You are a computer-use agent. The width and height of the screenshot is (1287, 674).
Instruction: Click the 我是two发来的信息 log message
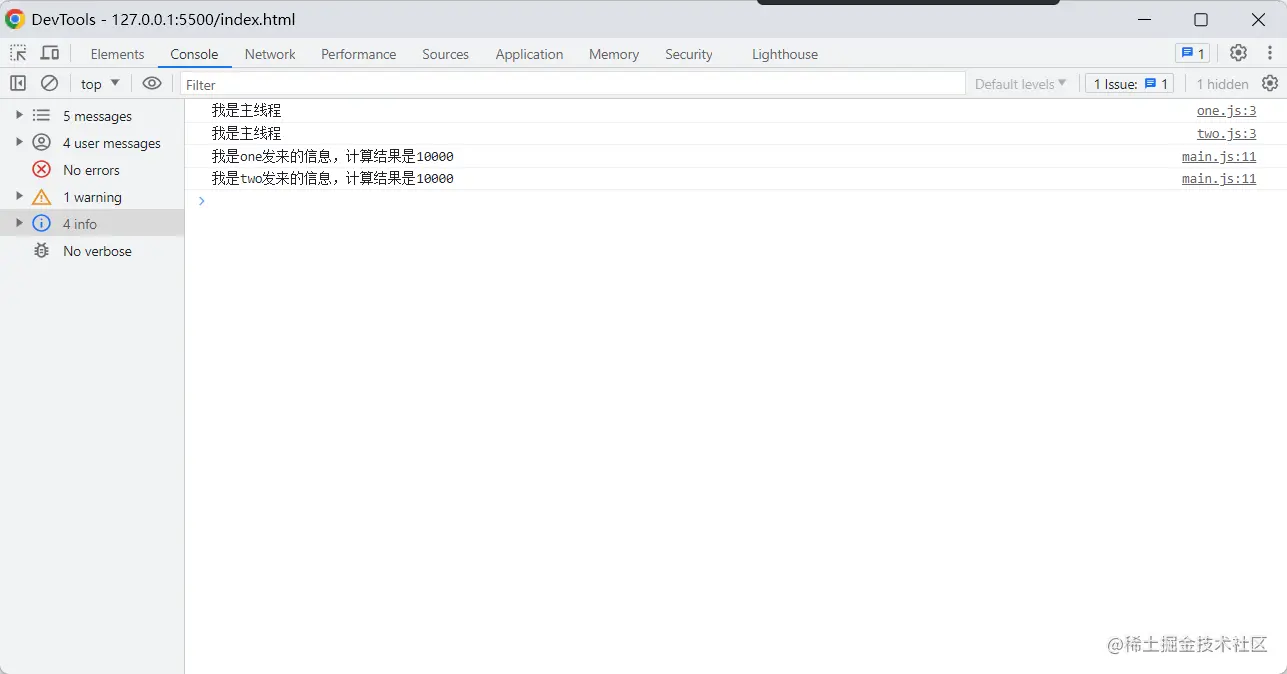click(332, 178)
